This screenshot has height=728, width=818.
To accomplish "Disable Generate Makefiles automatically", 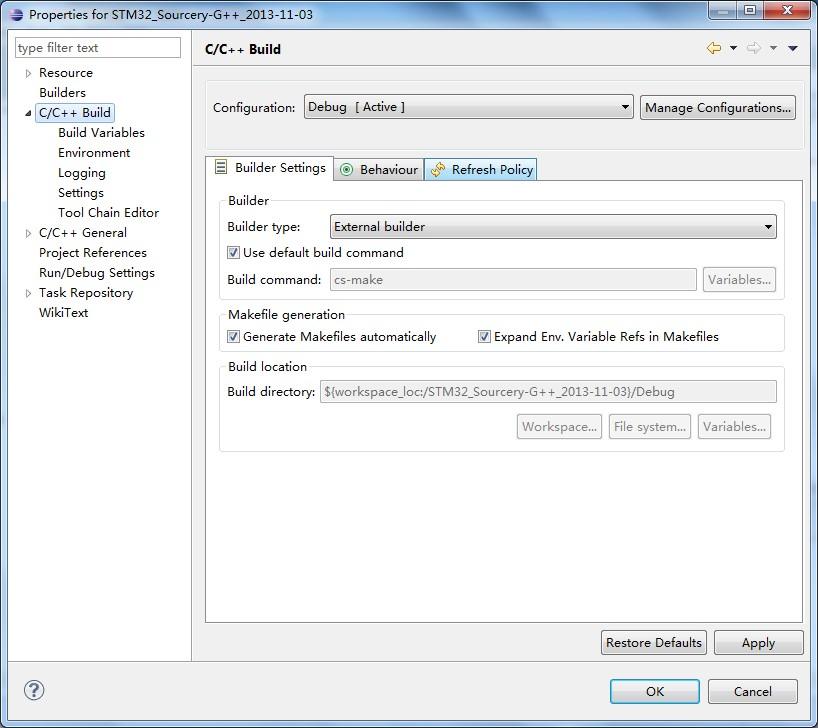I will [x=233, y=337].
